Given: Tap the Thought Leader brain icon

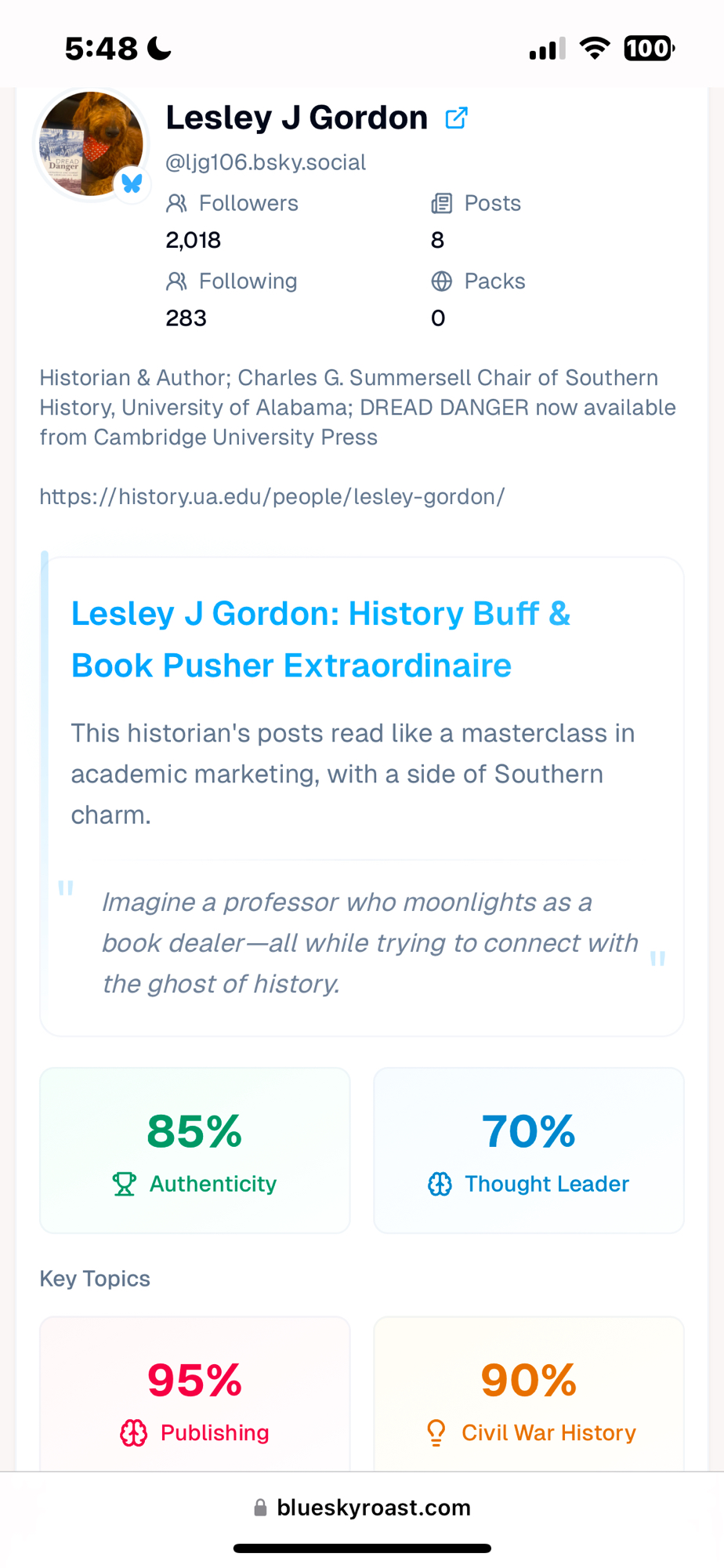Looking at the screenshot, I should click(x=440, y=1184).
